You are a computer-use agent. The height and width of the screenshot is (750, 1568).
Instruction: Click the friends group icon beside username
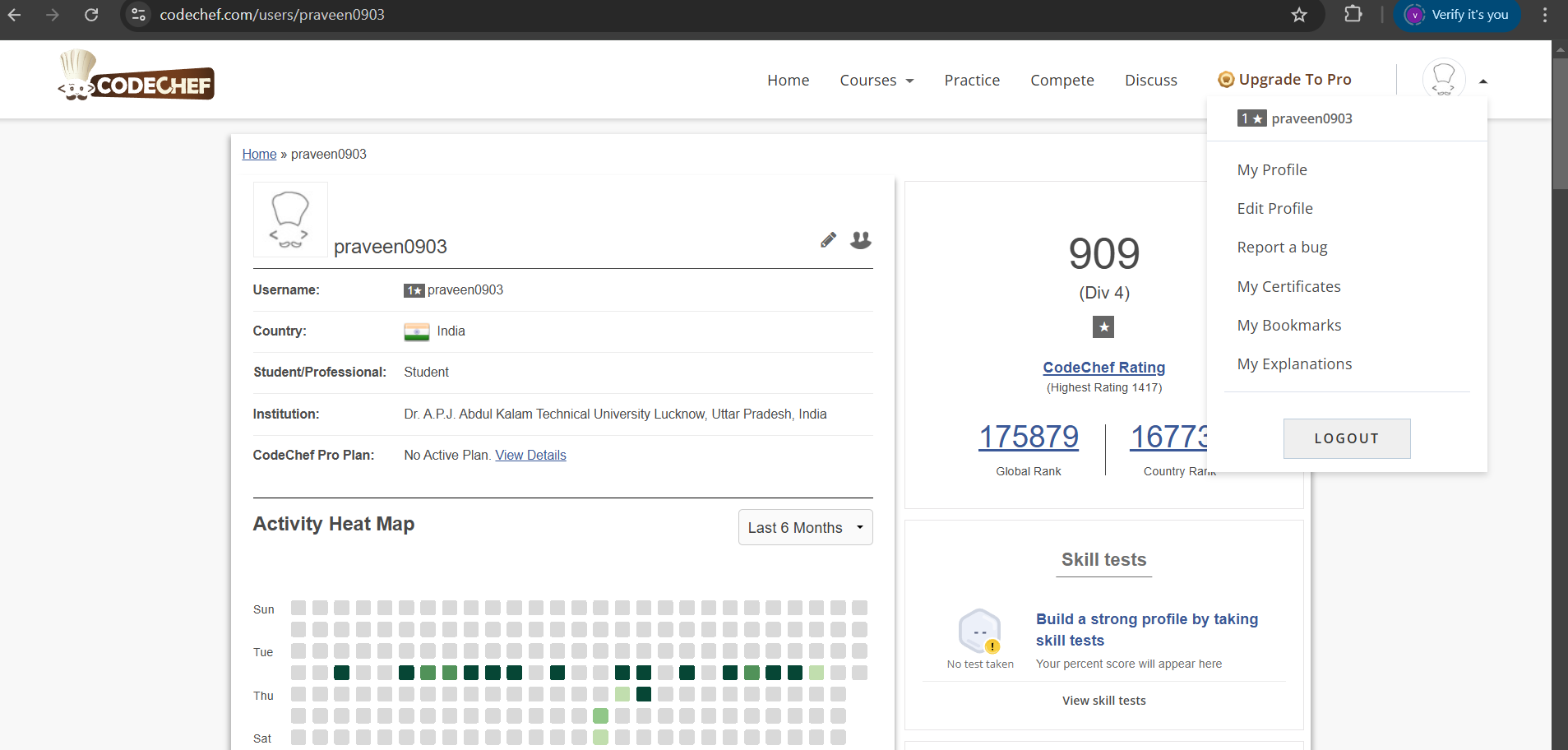click(861, 239)
